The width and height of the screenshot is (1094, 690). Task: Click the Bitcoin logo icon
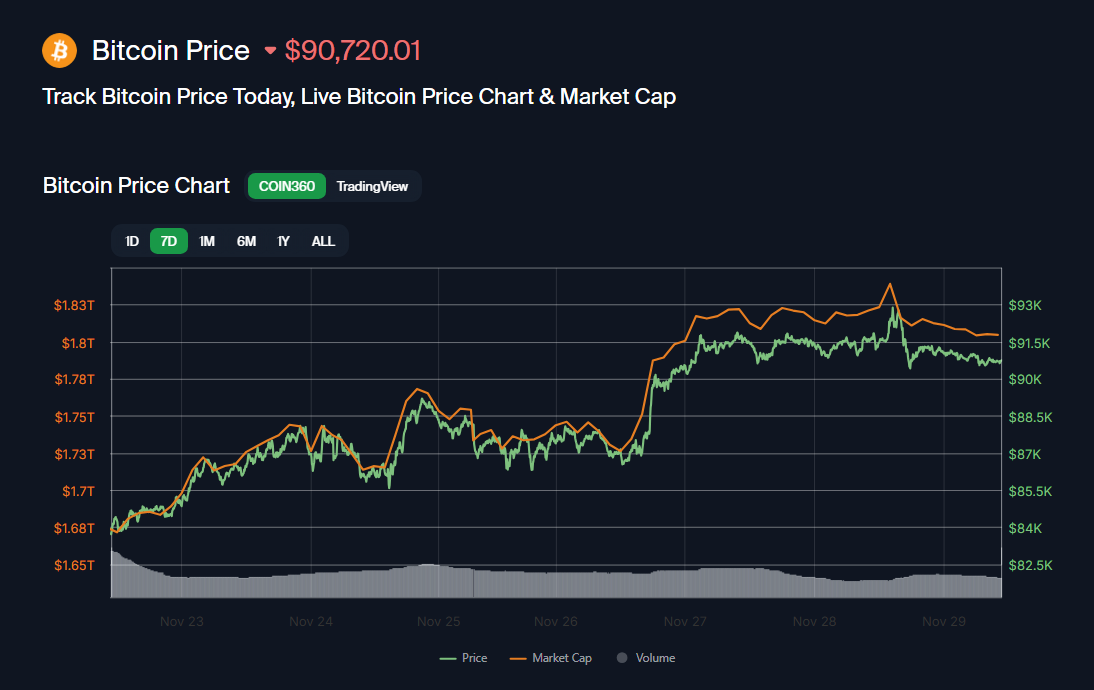point(58,50)
